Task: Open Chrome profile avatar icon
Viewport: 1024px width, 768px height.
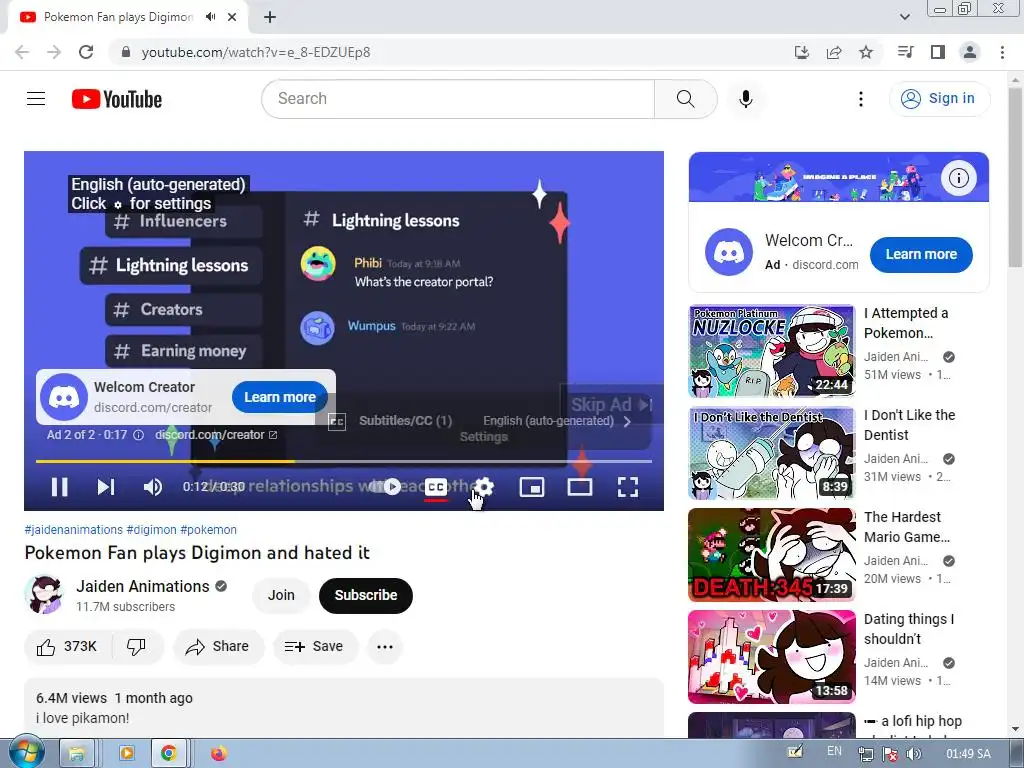Action: [x=970, y=52]
